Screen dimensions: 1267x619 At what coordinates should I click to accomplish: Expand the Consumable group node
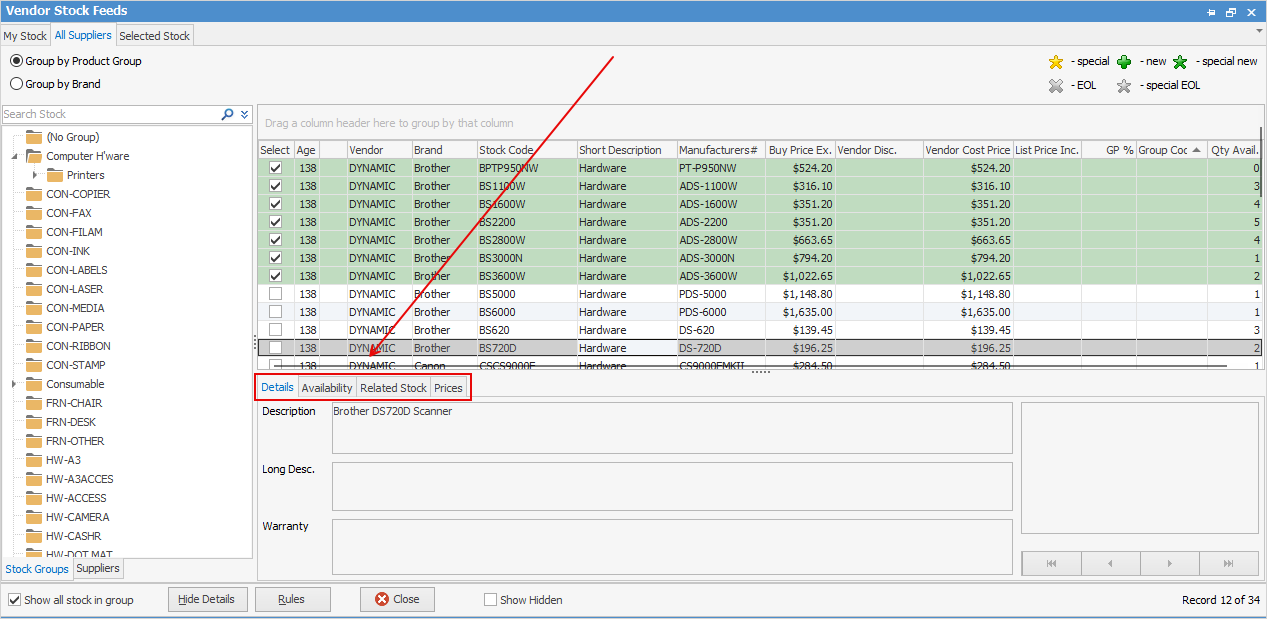(x=15, y=384)
